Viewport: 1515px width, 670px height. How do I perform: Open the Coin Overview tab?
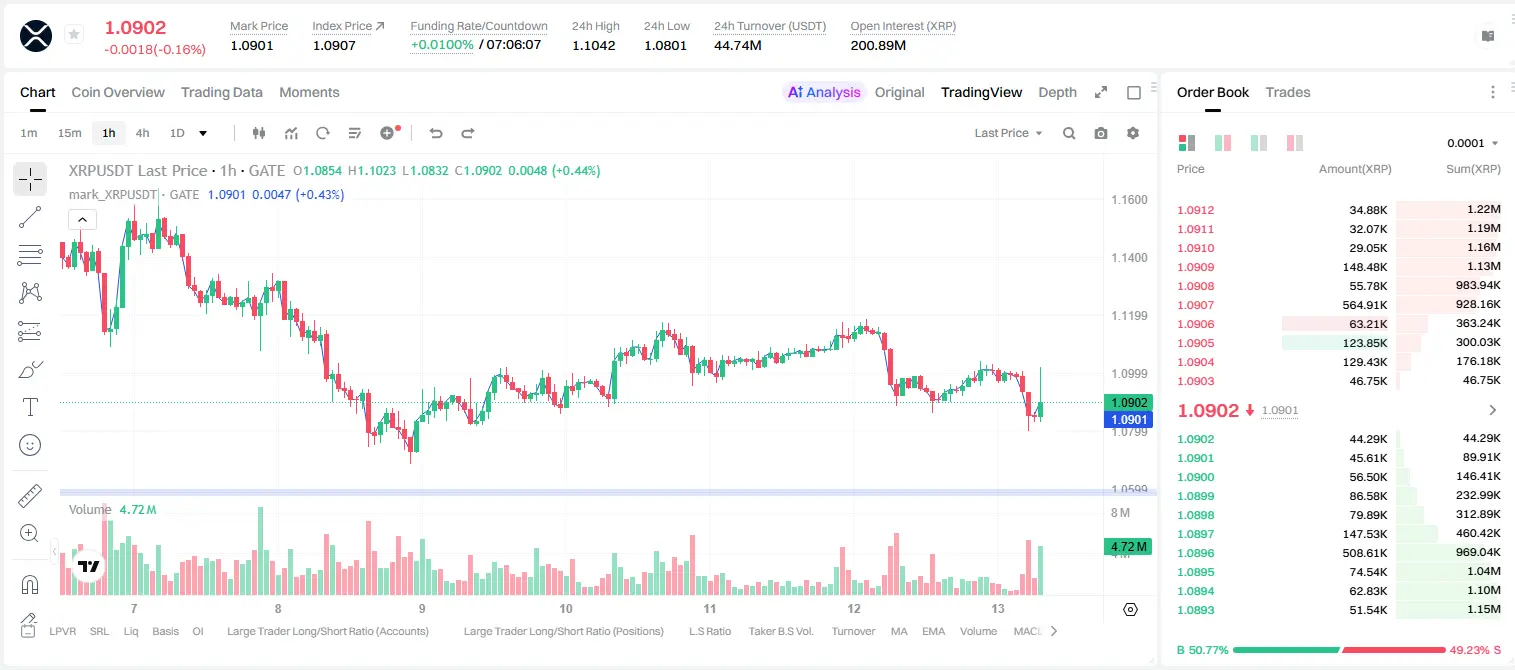(118, 92)
